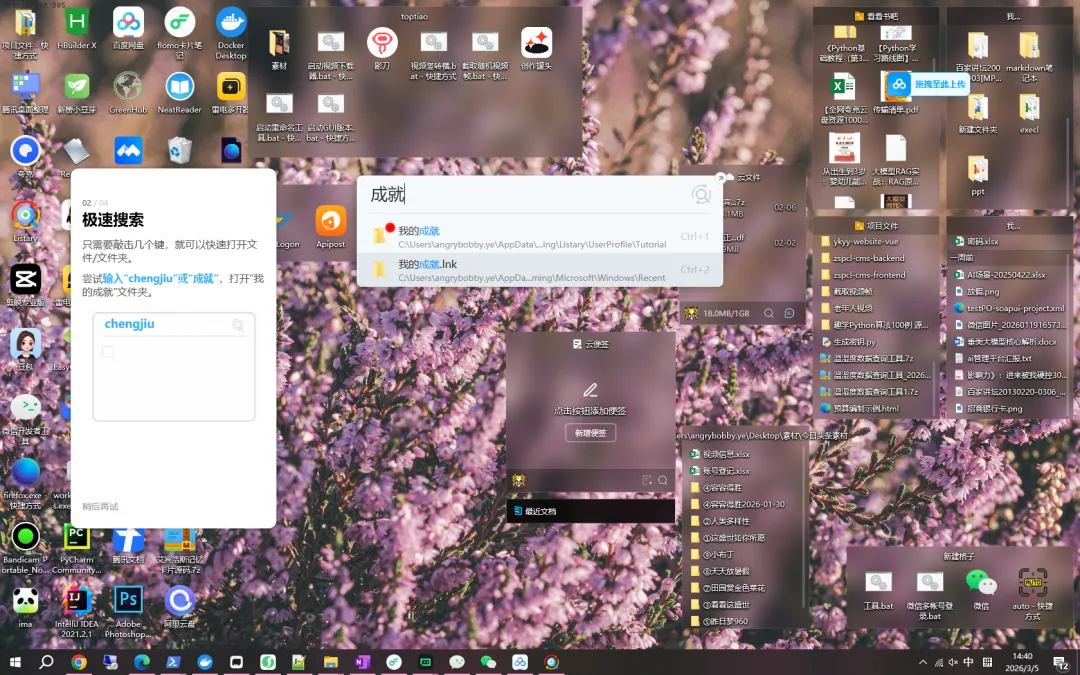Open the 微信 icon in 新建格子 panel

[982, 590]
